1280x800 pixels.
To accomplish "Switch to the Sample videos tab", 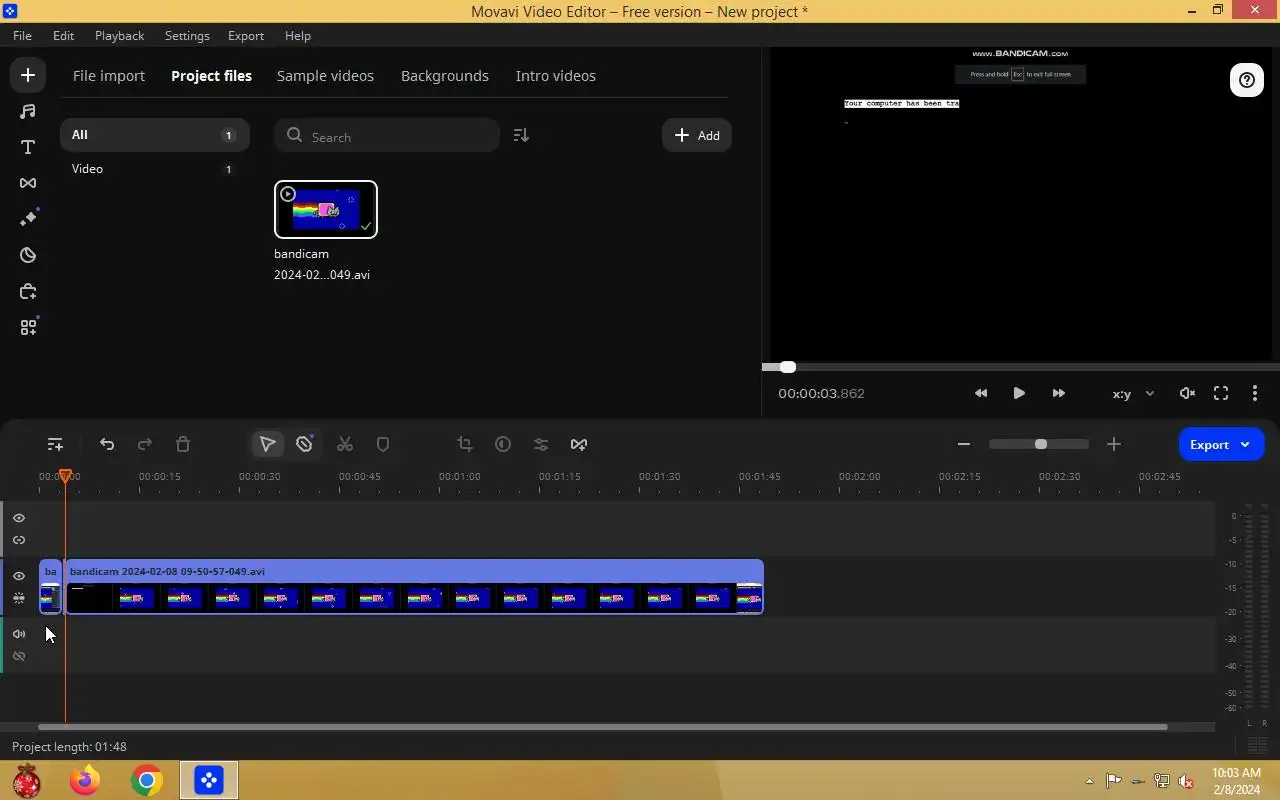I will click(x=325, y=76).
